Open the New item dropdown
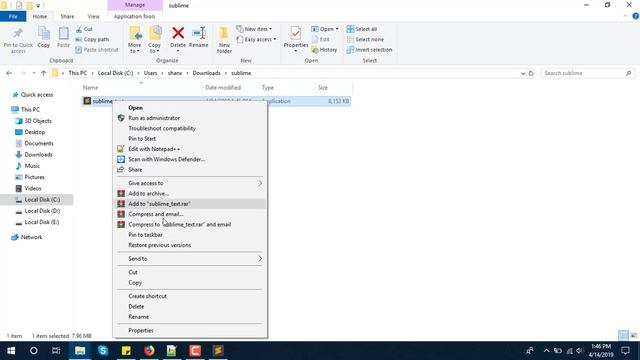Screen dimensions: 640x360 (x=254, y=29)
